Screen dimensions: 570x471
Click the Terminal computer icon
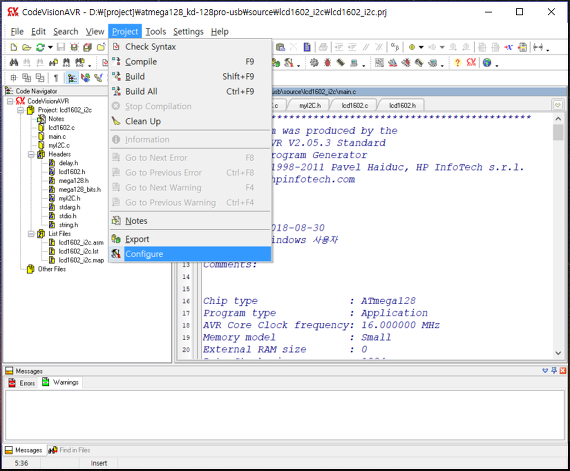[353, 63]
